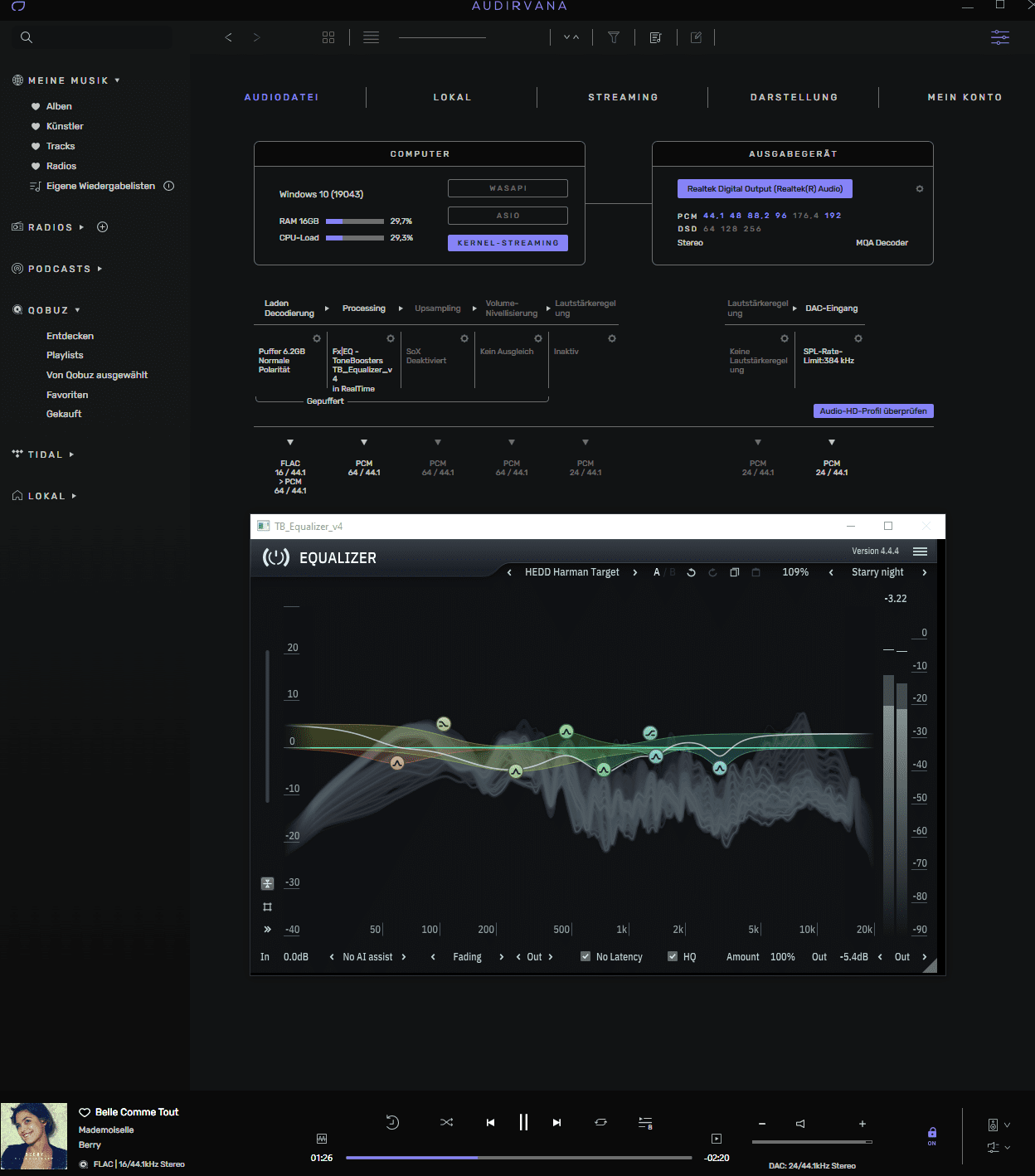
Task: Open the sort order dropdown in toolbar
Action: coord(571,37)
